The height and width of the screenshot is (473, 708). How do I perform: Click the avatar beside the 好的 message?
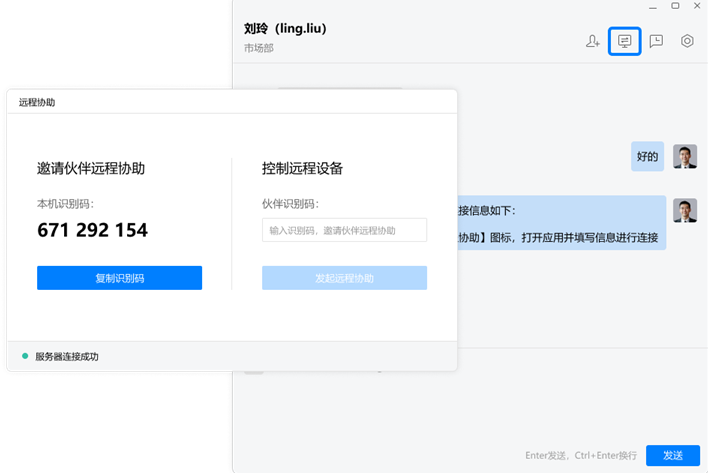tap(685, 156)
